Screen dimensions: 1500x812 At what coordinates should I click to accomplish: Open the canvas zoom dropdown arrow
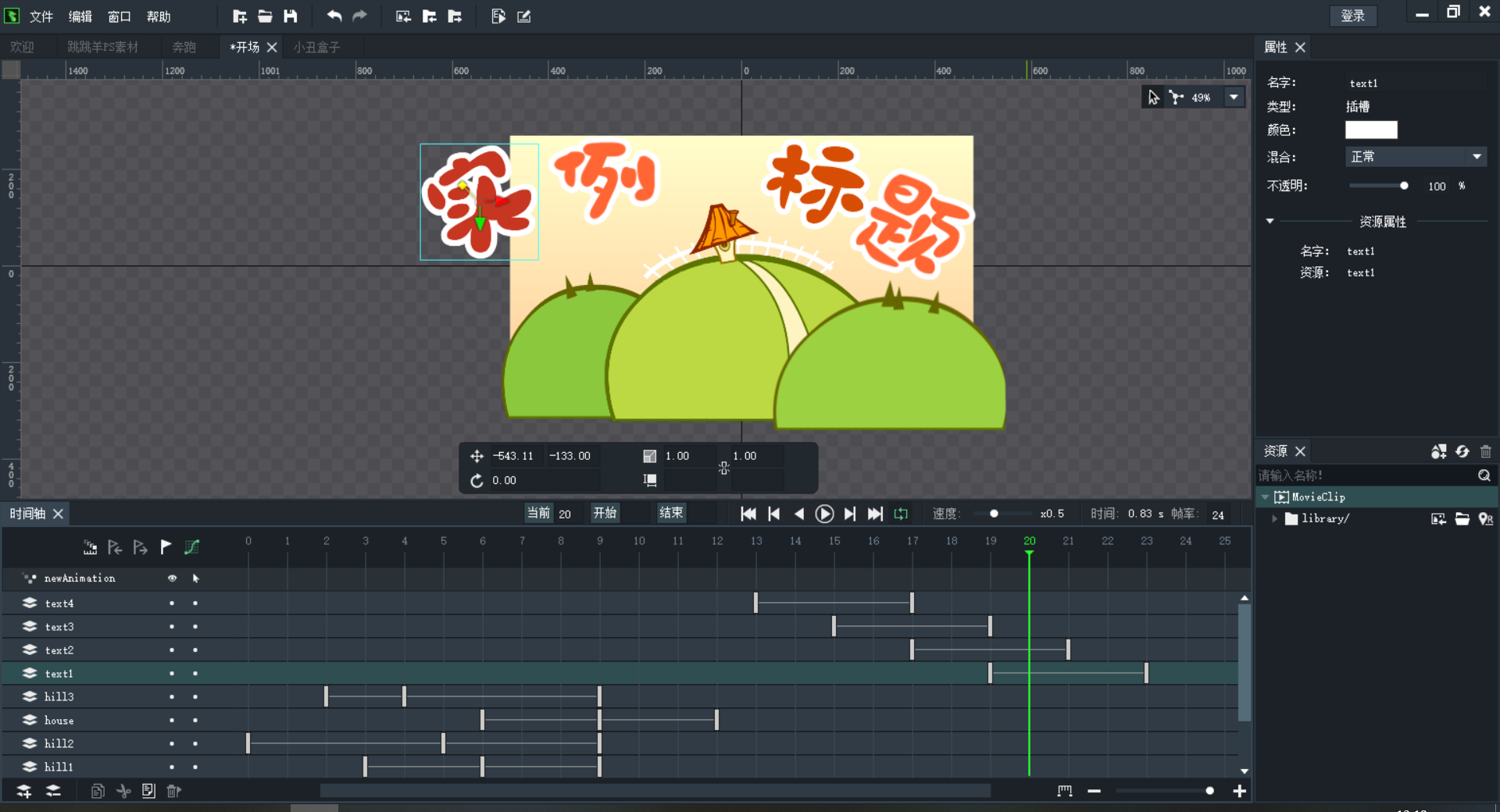pos(1234,98)
